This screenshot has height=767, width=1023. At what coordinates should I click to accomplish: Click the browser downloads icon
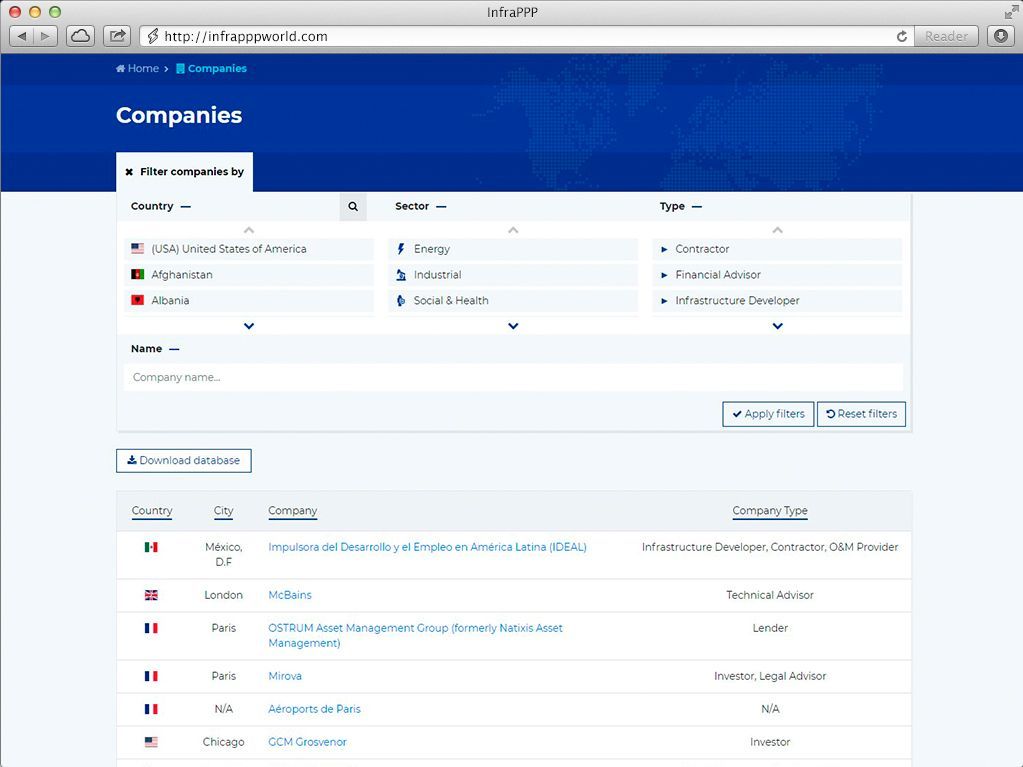pyautogui.click(x=1000, y=36)
